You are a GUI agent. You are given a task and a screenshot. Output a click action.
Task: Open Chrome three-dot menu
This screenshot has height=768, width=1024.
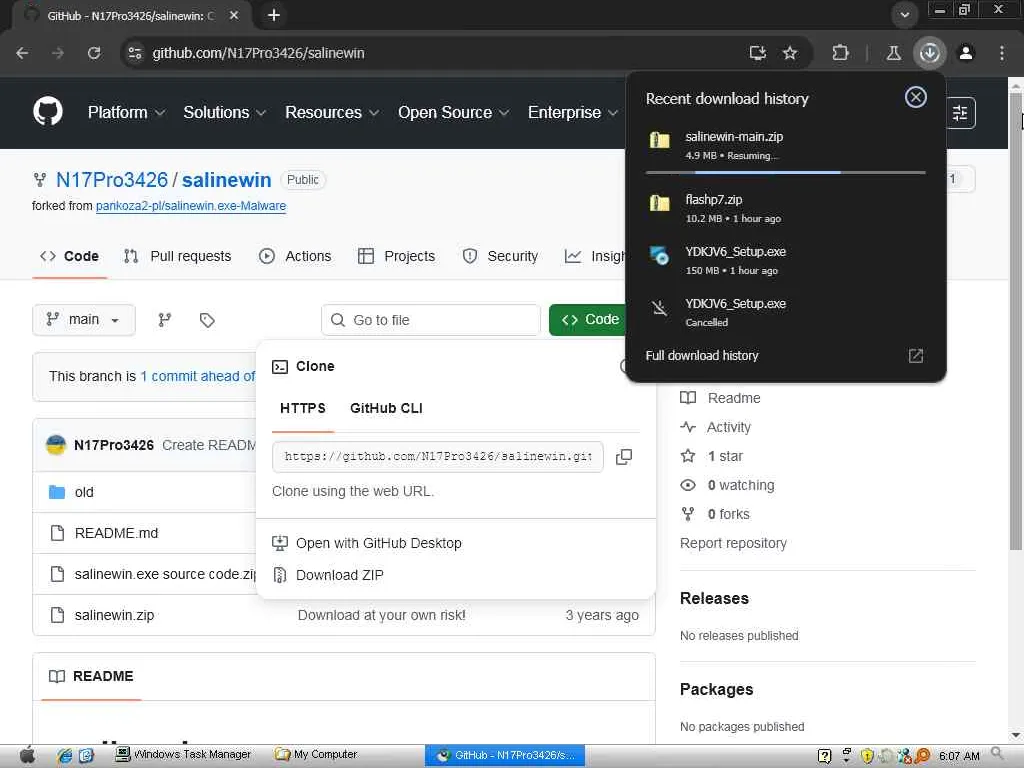pyautogui.click(x=1002, y=53)
